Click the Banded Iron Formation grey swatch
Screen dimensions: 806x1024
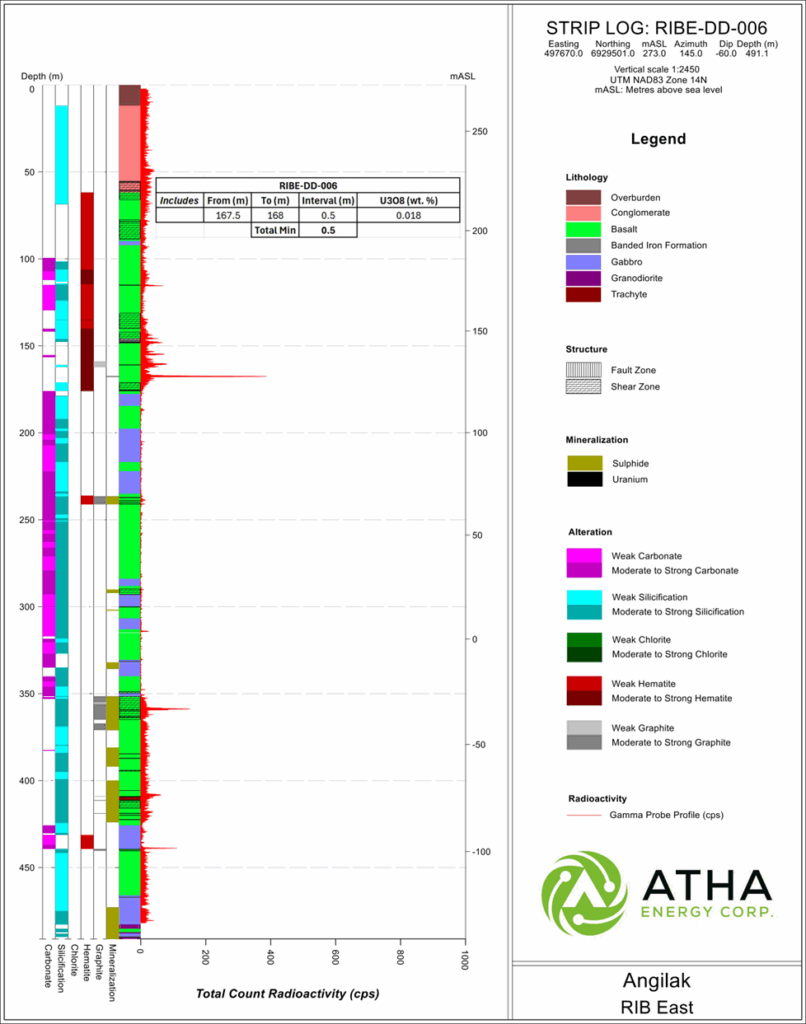pyautogui.click(x=583, y=245)
